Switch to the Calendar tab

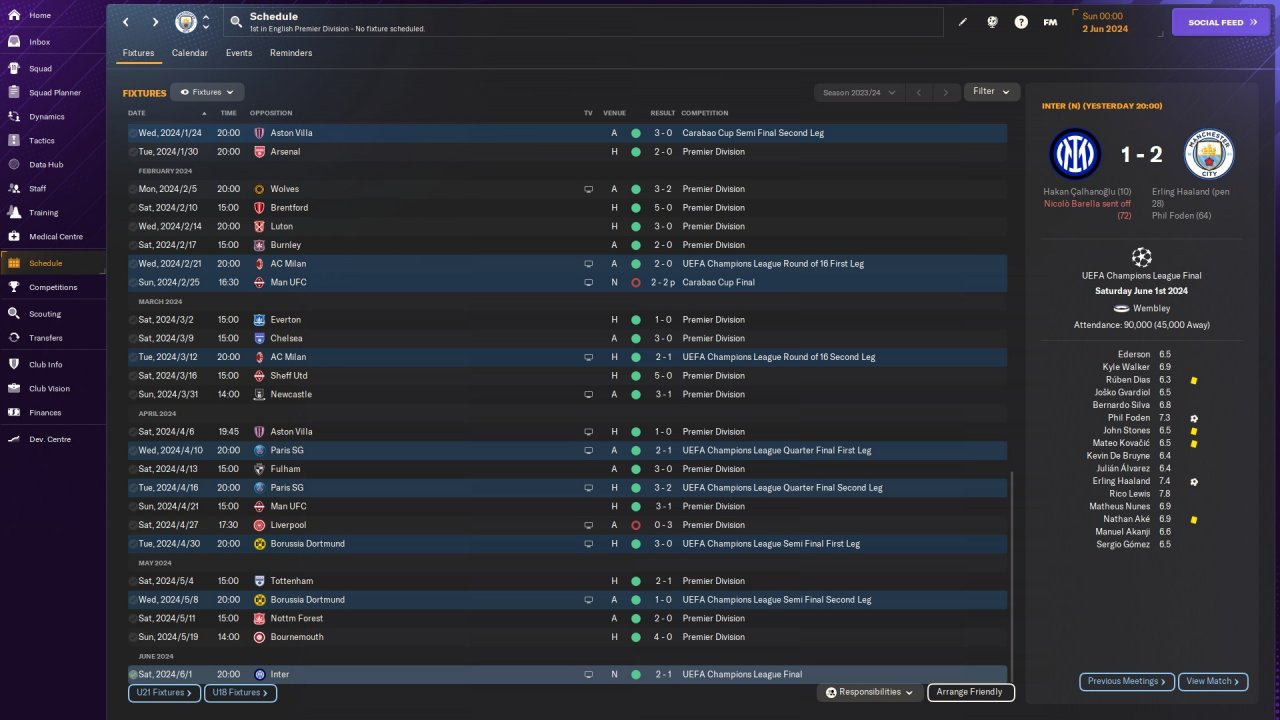click(190, 53)
